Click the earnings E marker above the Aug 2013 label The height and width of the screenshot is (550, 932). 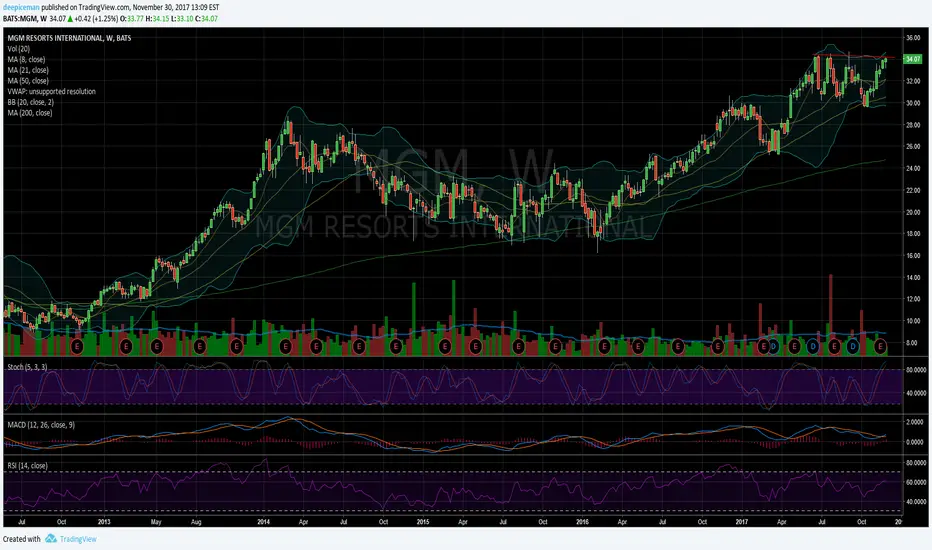click(x=199, y=346)
